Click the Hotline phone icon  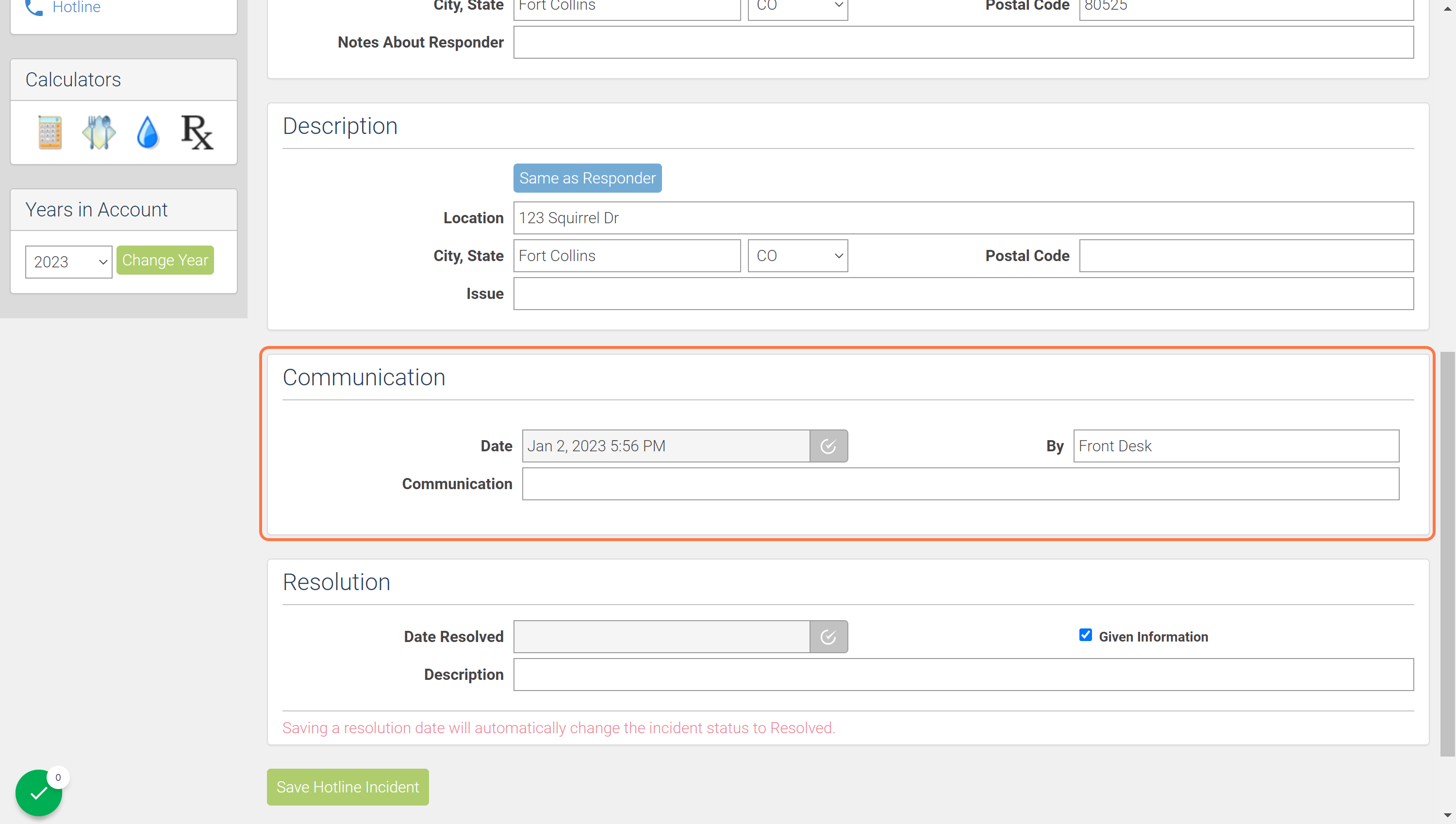[x=34, y=7]
